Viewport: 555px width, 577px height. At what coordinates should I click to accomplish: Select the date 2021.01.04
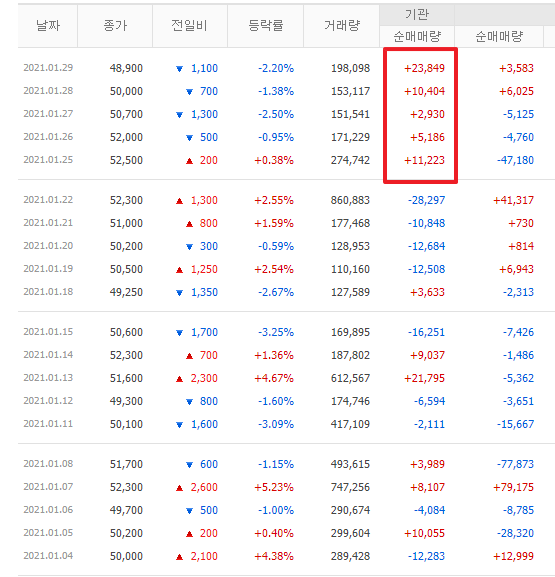click(48, 556)
